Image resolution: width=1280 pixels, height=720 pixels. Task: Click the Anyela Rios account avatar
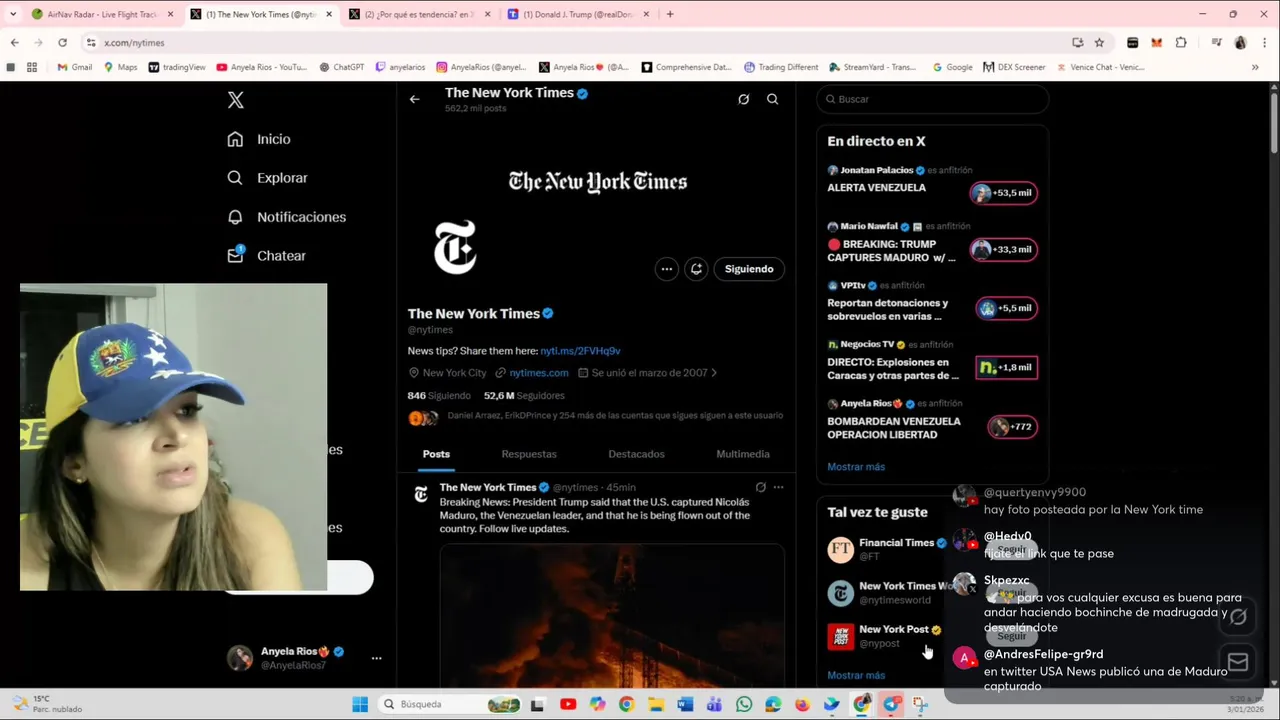(240, 658)
